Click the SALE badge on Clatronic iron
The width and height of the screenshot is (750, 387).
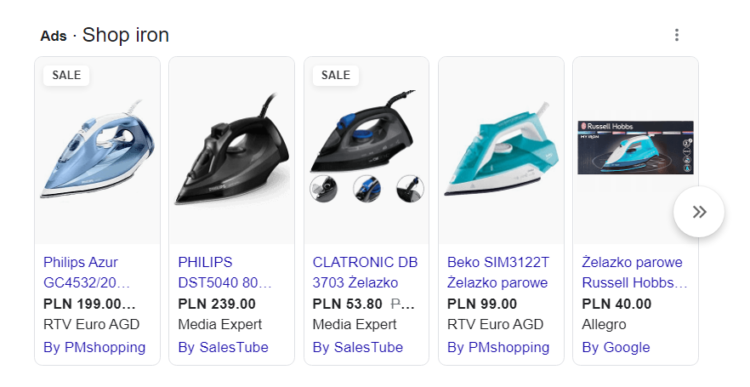335,75
